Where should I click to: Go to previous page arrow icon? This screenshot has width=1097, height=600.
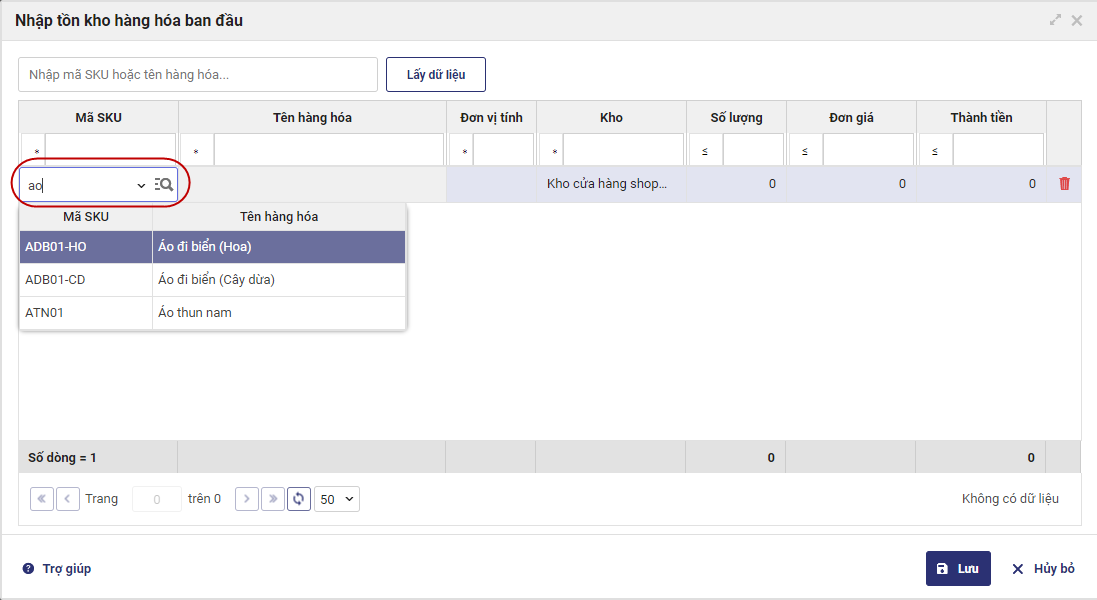(x=68, y=498)
